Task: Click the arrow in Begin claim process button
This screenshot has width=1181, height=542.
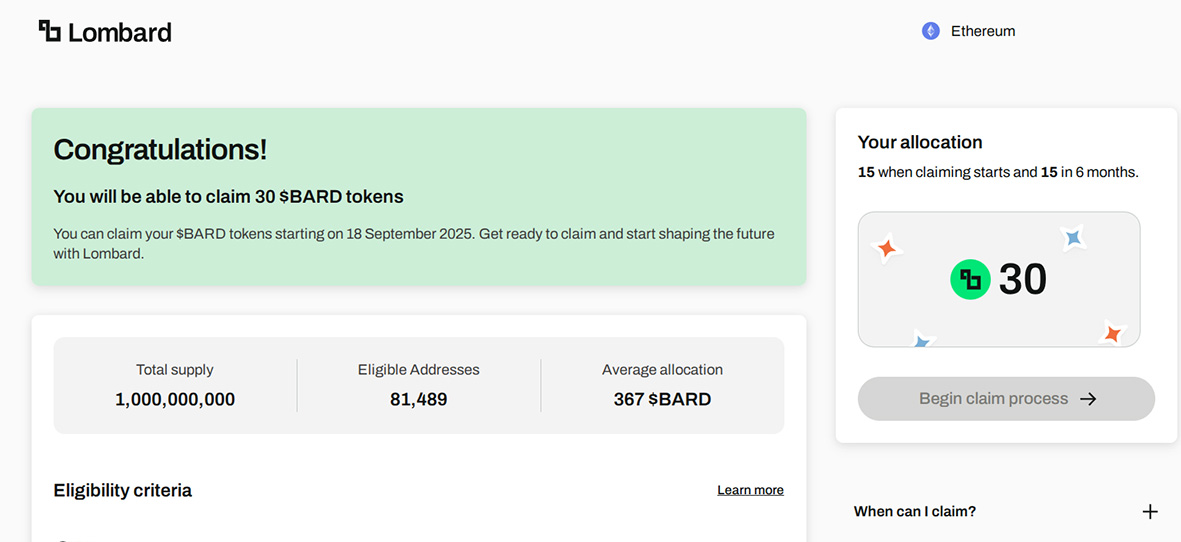Action: pos(1088,399)
